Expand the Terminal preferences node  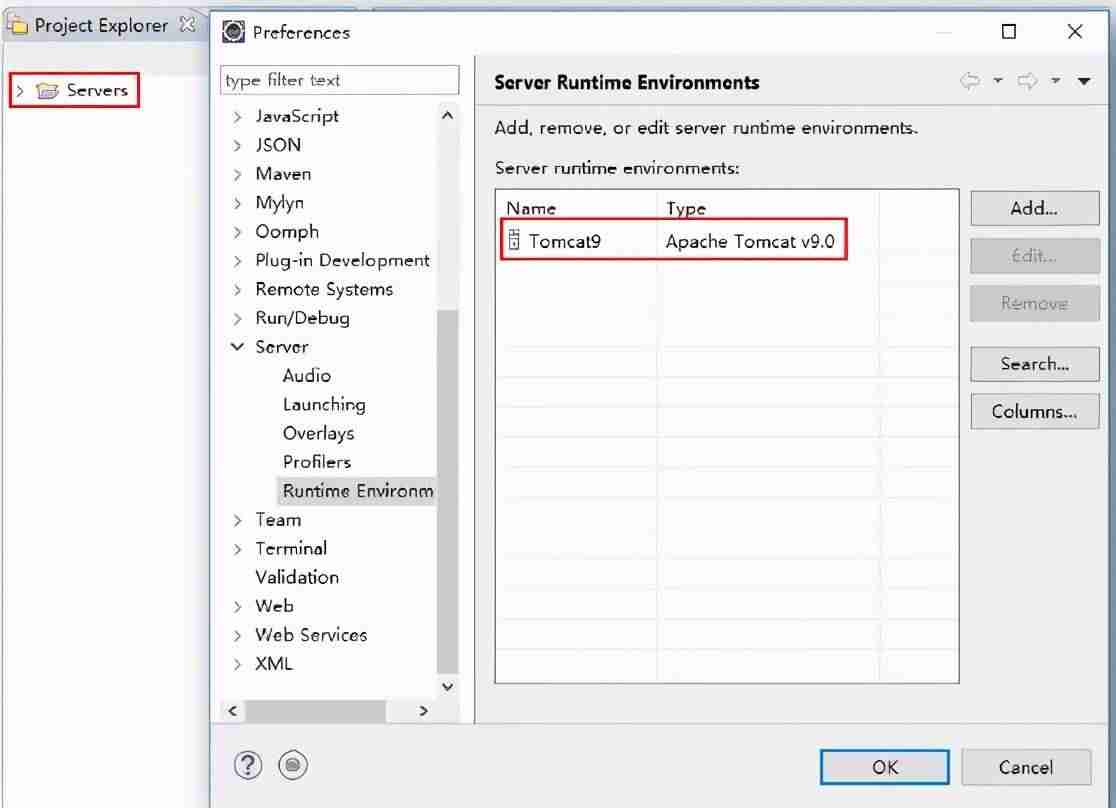[x=238, y=550]
